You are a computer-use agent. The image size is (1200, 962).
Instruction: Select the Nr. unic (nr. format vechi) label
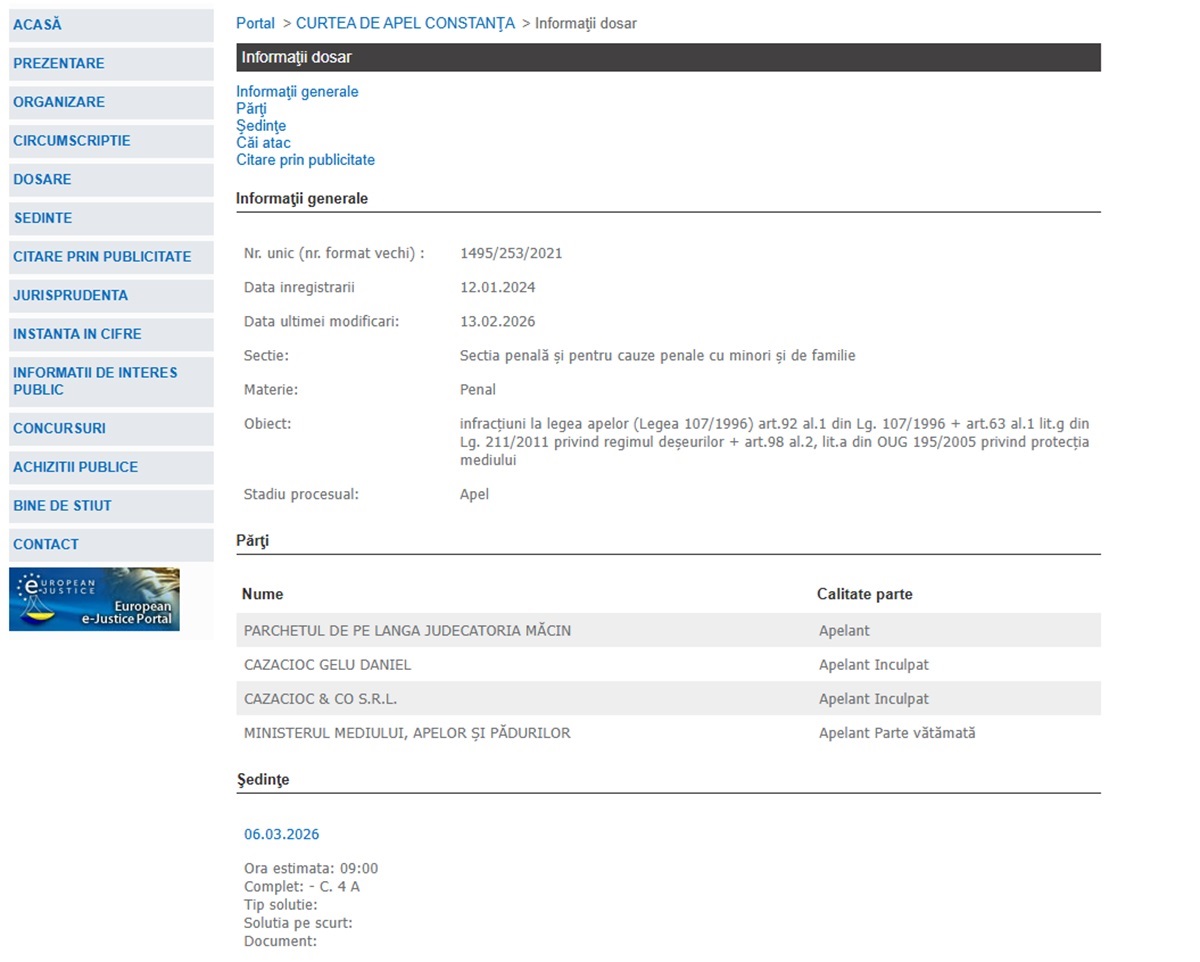(334, 254)
